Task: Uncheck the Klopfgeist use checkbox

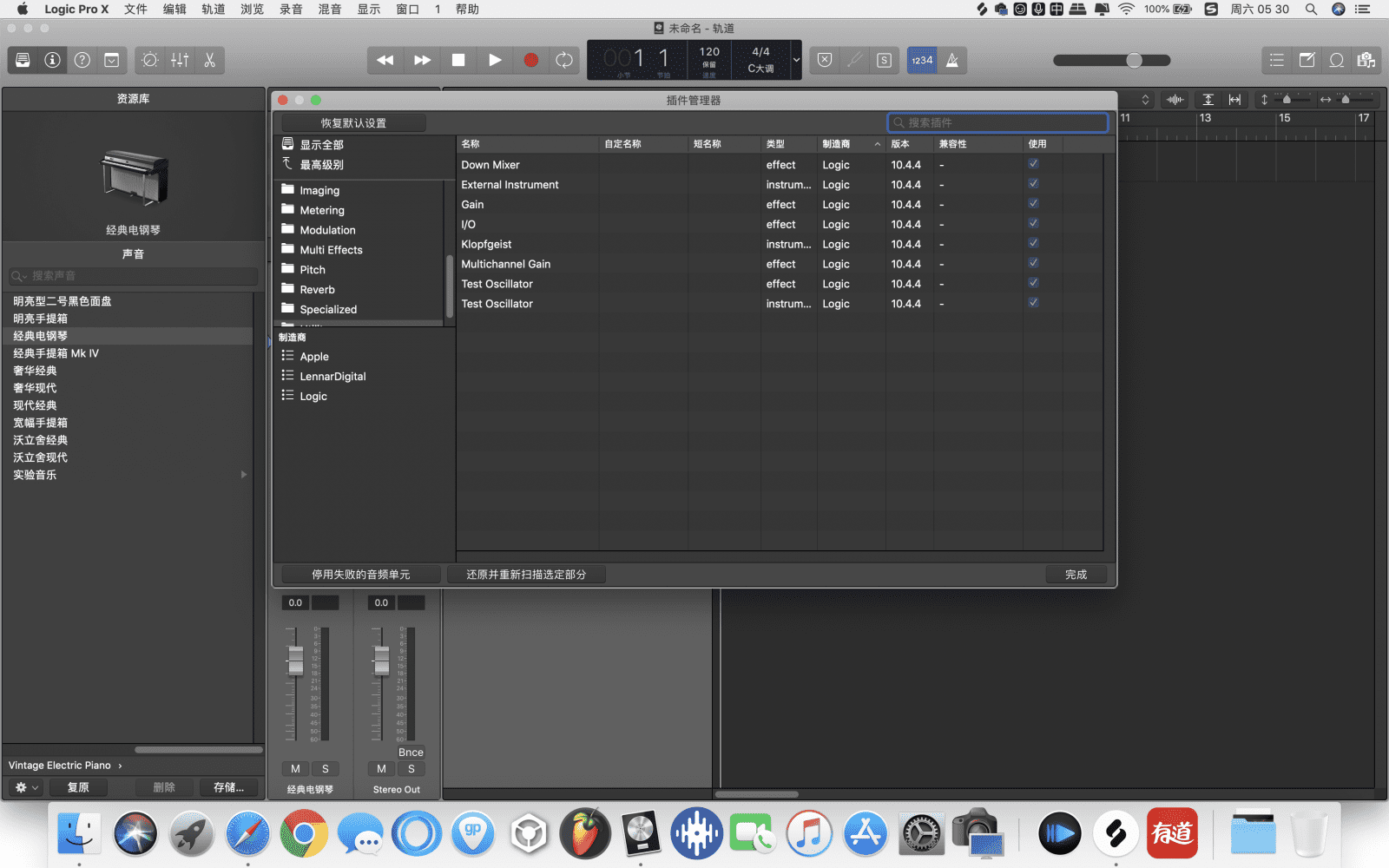Action: pyautogui.click(x=1033, y=244)
